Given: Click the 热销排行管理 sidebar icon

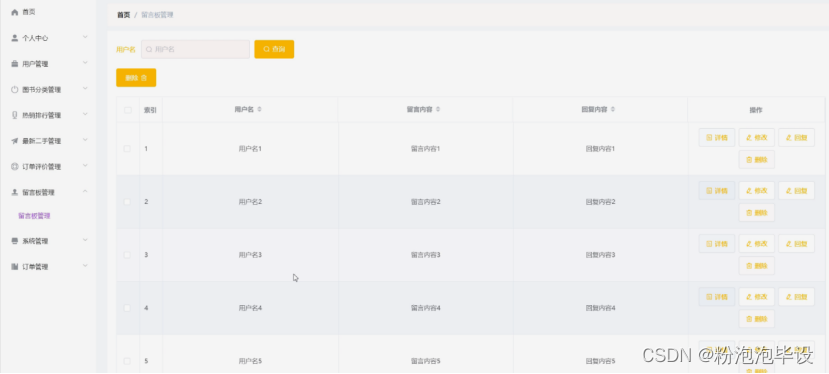Looking at the screenshot, I should 15,115.
